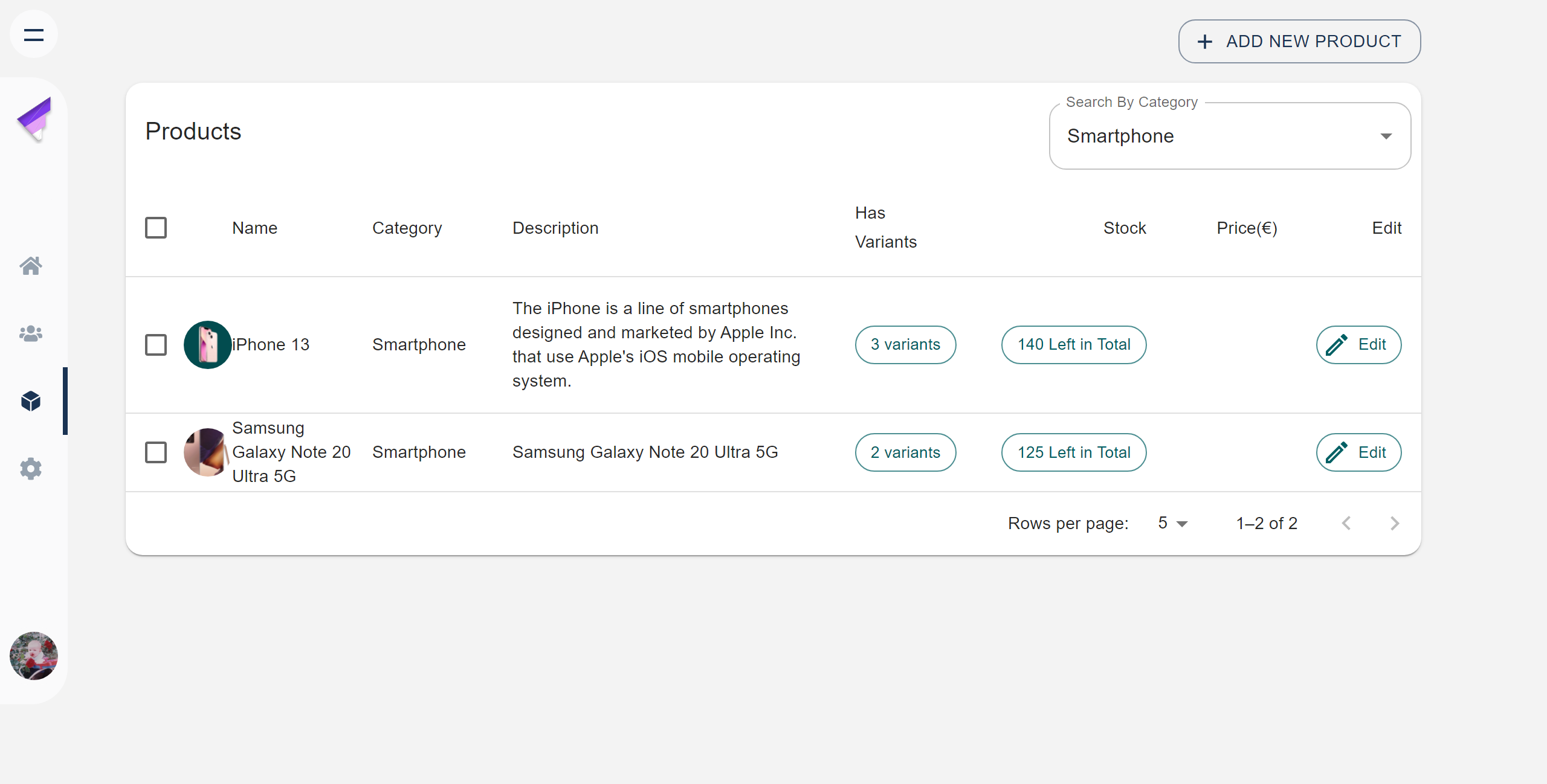Check the Samsung Galaxy Note 20 row checkbox
1547x784 pixels.
(156, 452)
